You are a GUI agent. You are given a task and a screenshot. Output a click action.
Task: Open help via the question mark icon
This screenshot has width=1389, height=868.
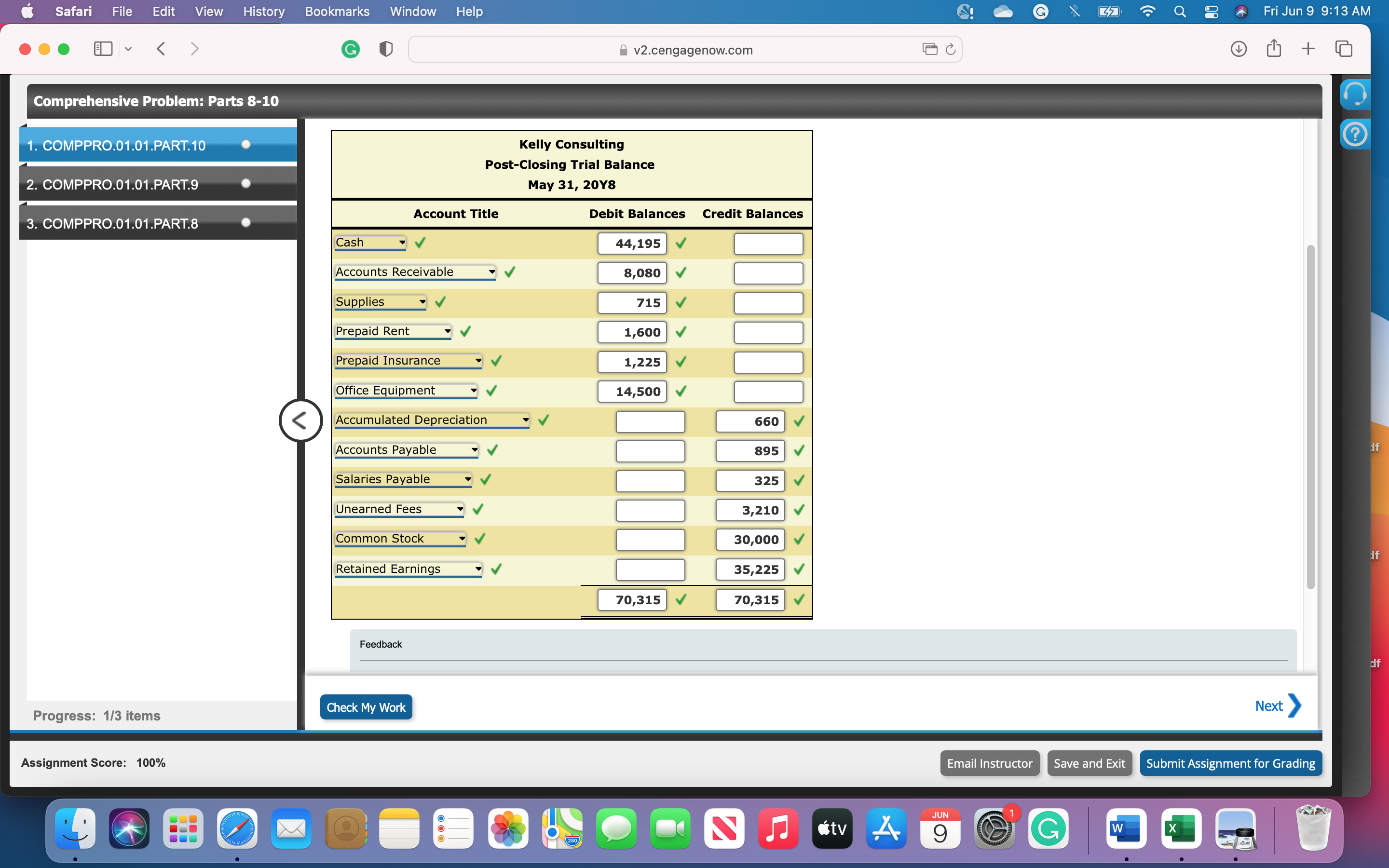tap(1355, 134)
